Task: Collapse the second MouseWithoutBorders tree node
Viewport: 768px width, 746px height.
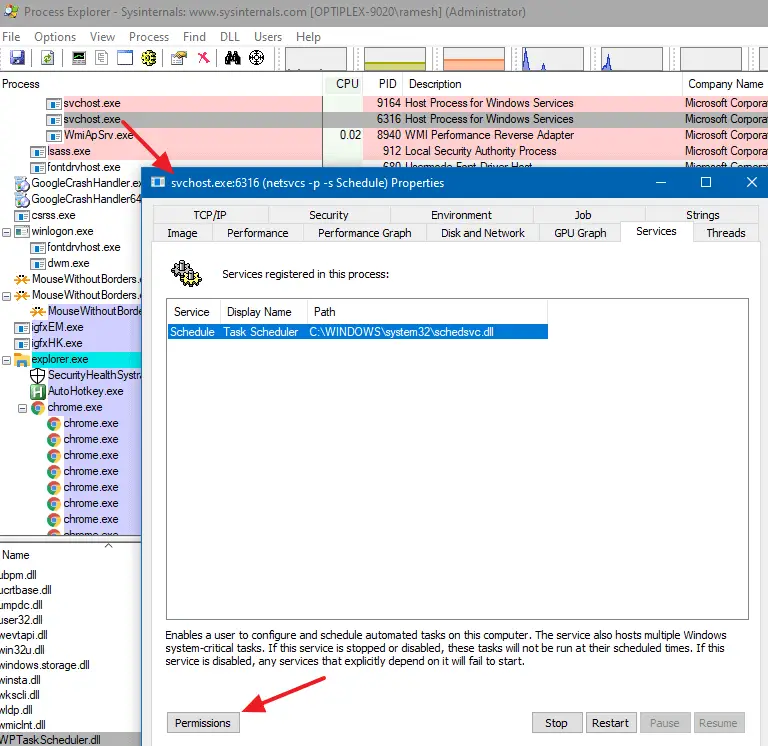Action: pyautogui.click(x=6, y=296)
